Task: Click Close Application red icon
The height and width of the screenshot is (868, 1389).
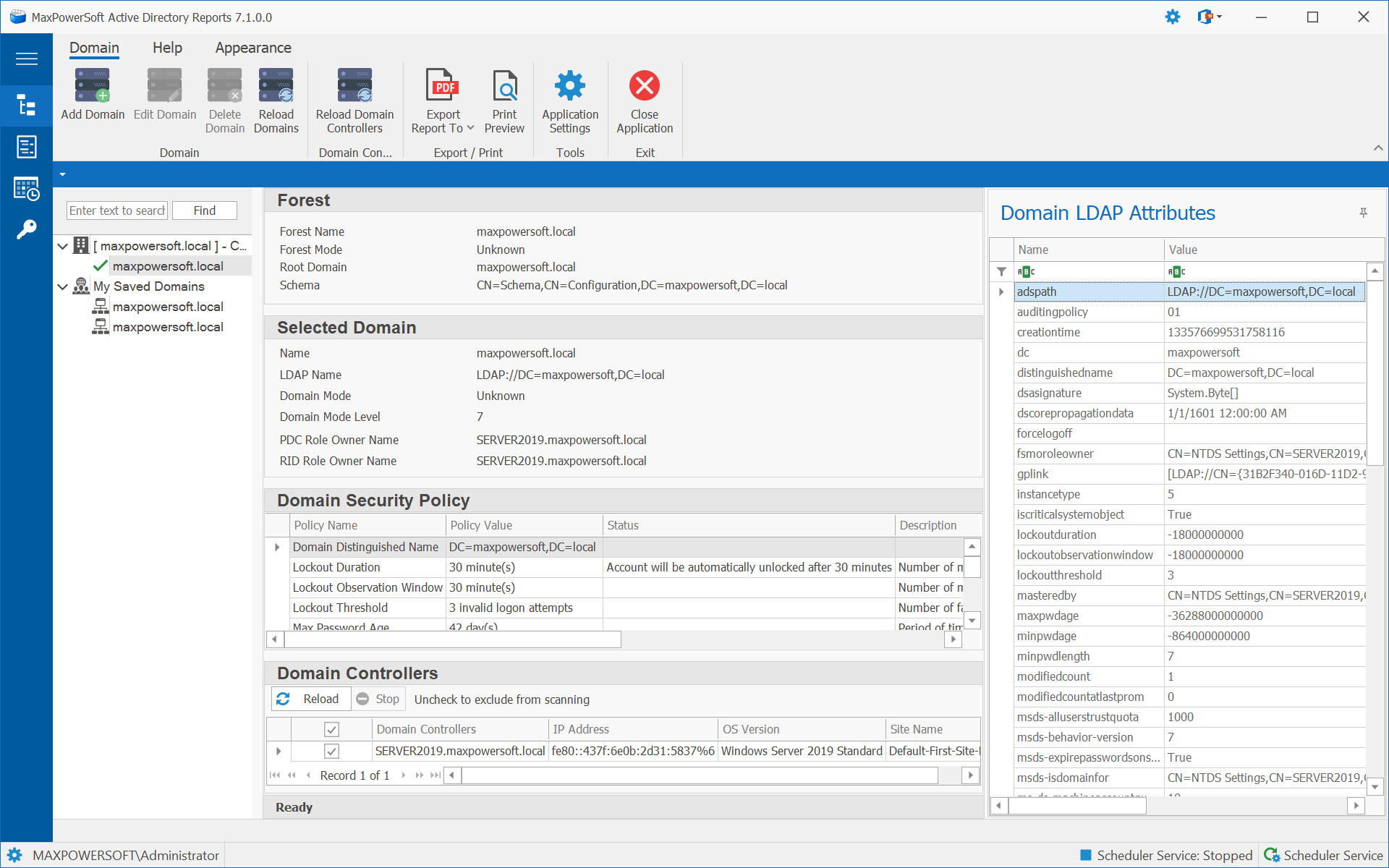Action: point(645,87)
